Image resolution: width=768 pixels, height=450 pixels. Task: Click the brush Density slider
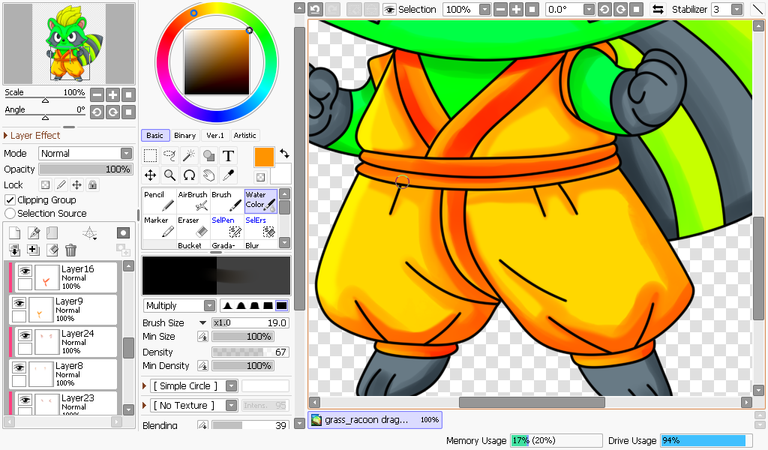pos(250,352)
